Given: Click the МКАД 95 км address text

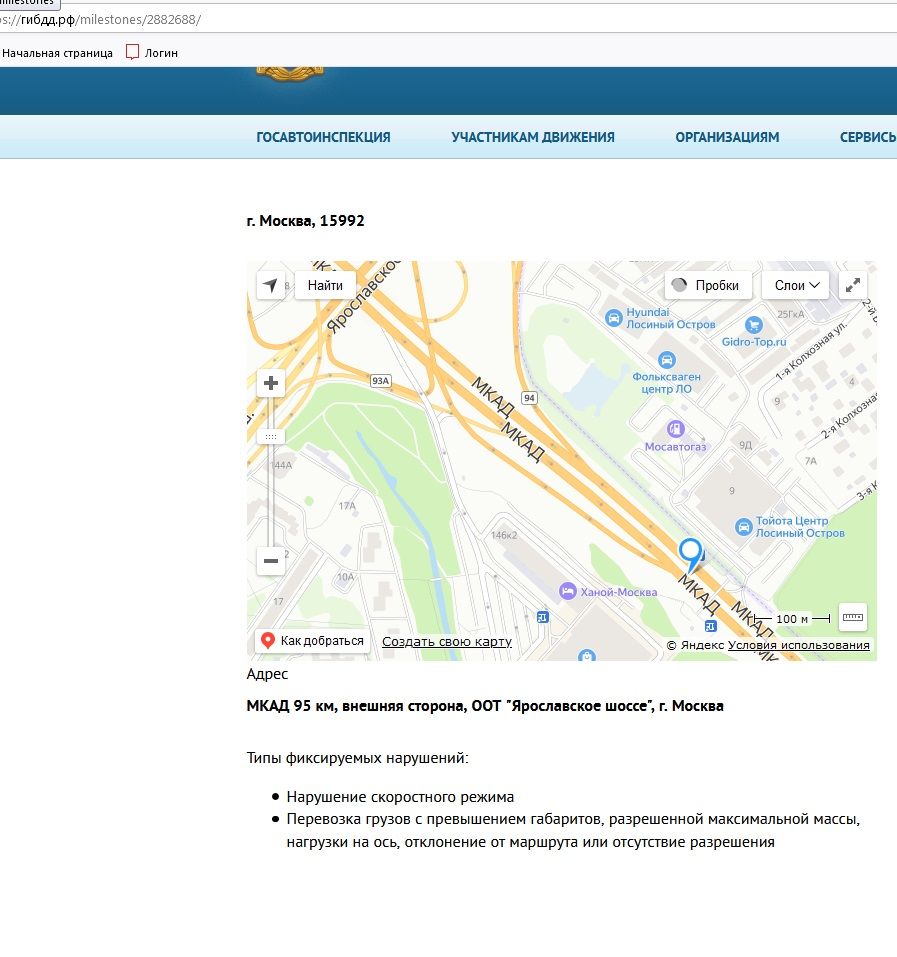Looking at the screenshot, I should [485, 706].
